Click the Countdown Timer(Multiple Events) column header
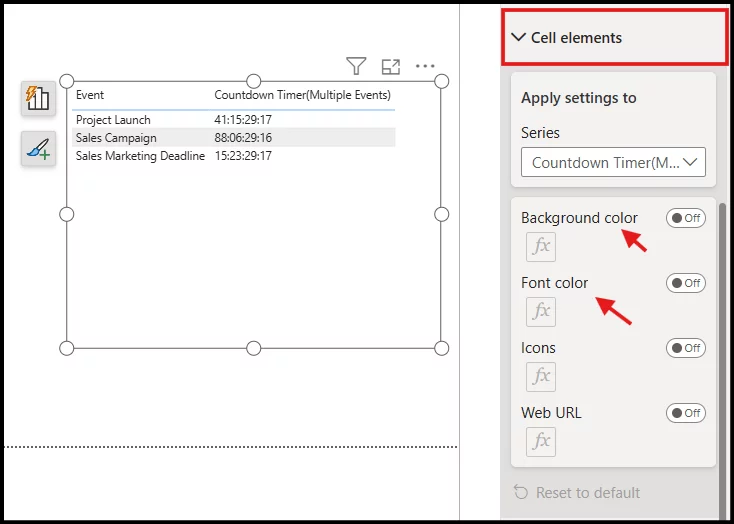The image size is (734, 524). pyautogui.click(x=302, y=95)
